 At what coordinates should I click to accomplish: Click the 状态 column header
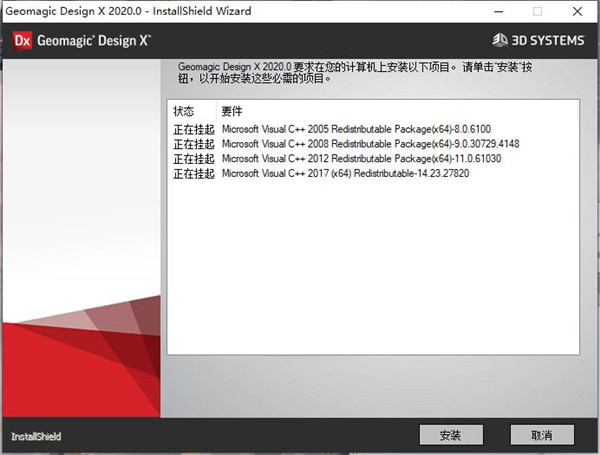click(184, 111)
